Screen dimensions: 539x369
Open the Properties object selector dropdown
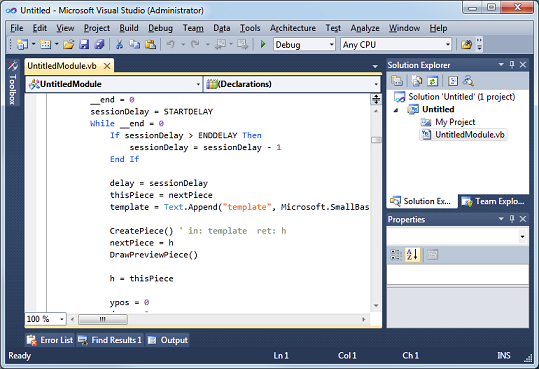pos(522,237)
